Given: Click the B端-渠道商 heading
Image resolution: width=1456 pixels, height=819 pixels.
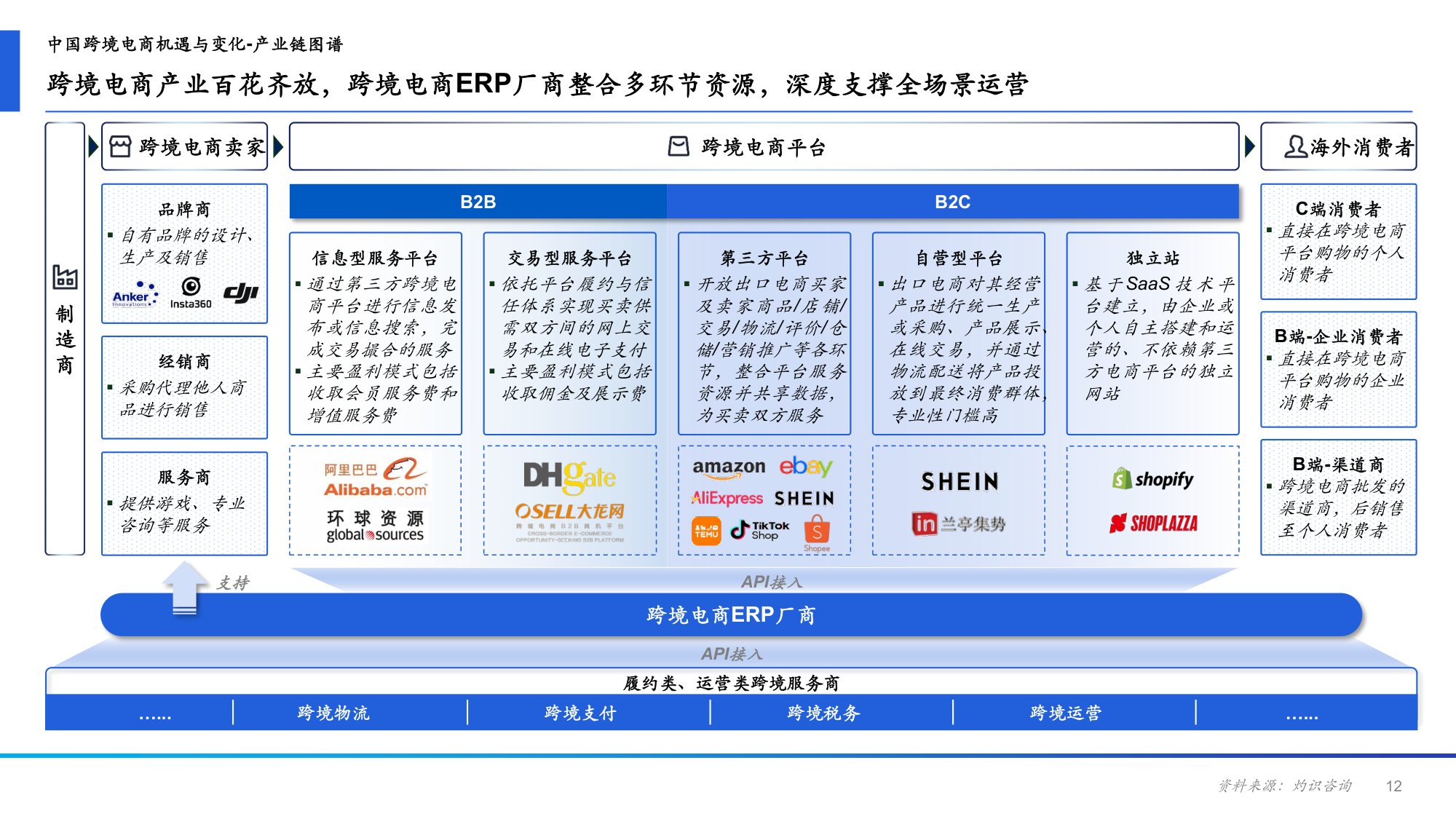Looking at the screenshot, I should (x=1338, y=464).
